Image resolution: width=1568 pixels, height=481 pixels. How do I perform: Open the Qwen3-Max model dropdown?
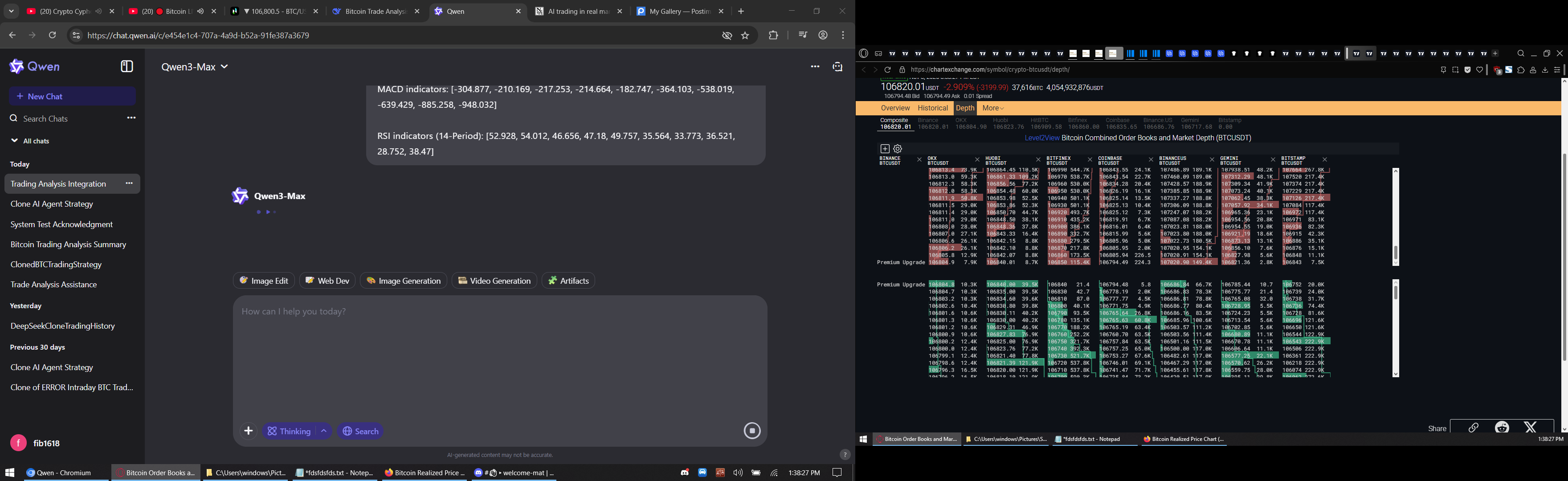pyautogui.click(x=195, y=67)
